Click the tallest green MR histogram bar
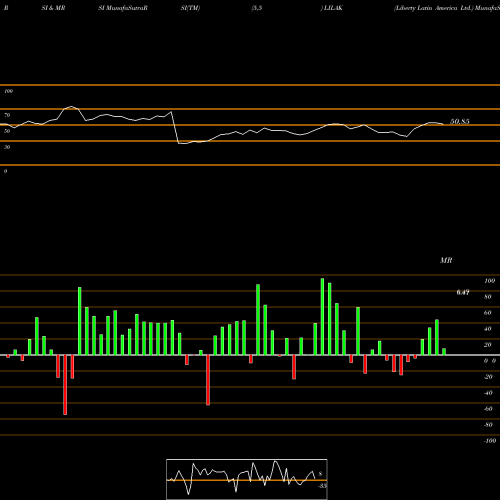Image resolution: width=500 pixels, height=500 pixels. point(322,317)
